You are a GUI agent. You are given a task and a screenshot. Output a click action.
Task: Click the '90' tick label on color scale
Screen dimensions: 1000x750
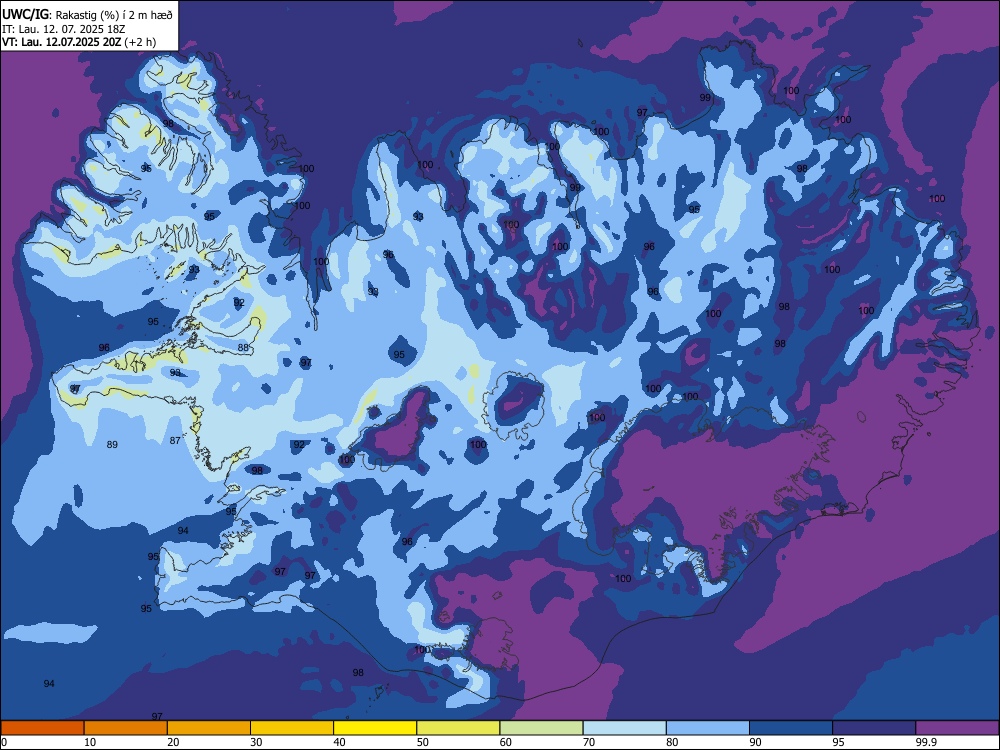(x=756, y=742)
